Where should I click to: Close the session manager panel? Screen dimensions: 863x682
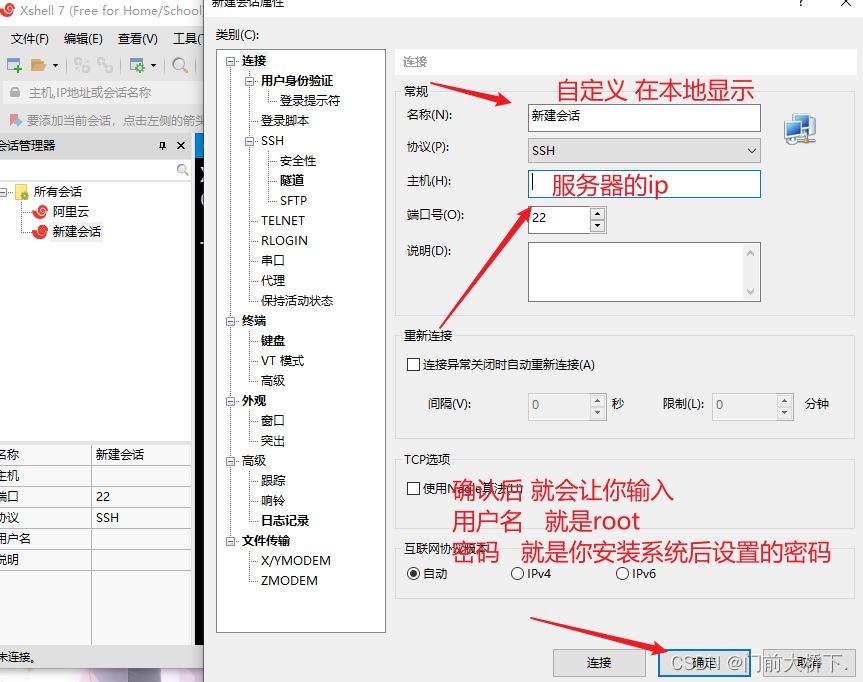[181, 145]
